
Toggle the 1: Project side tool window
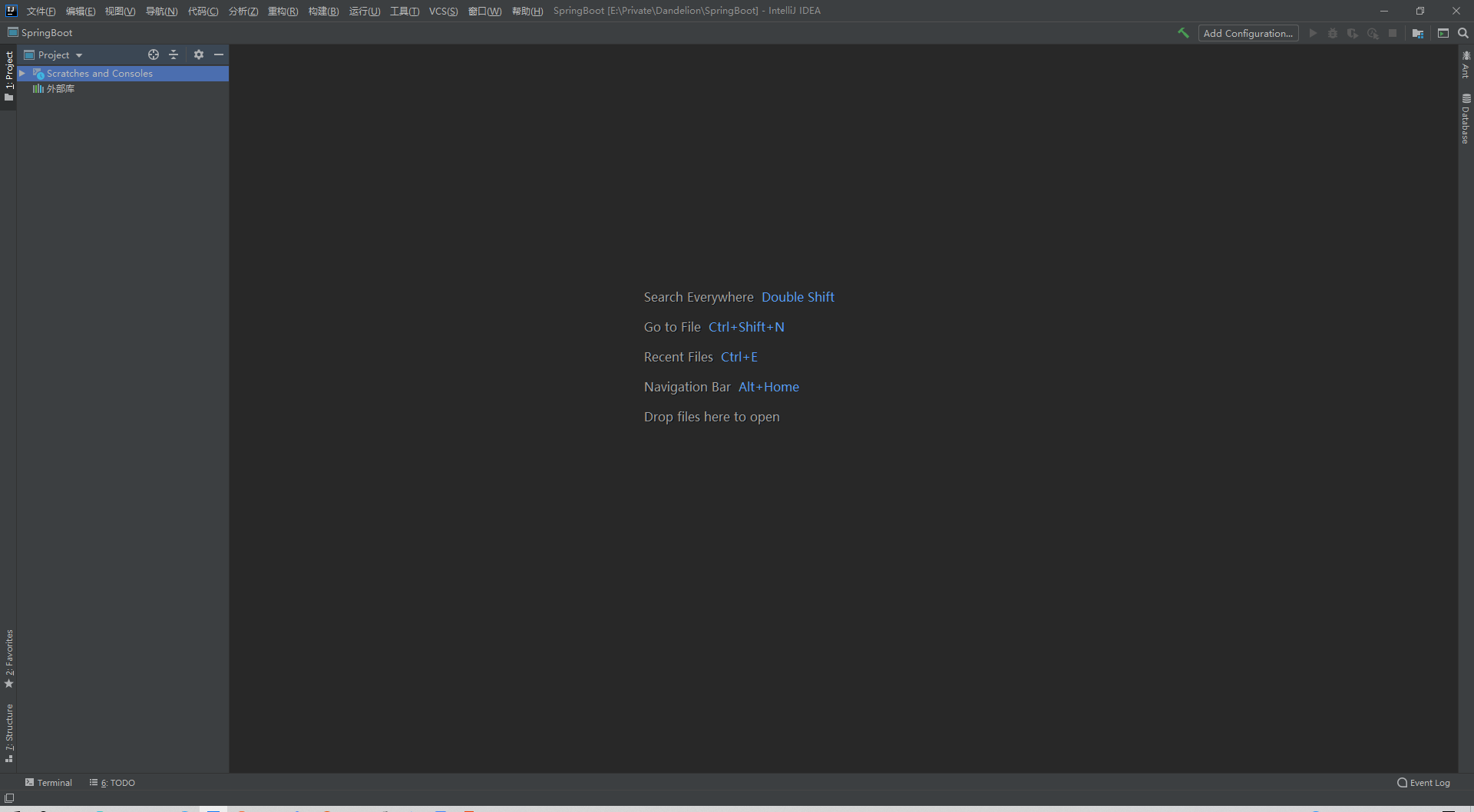tap(9, 75)
